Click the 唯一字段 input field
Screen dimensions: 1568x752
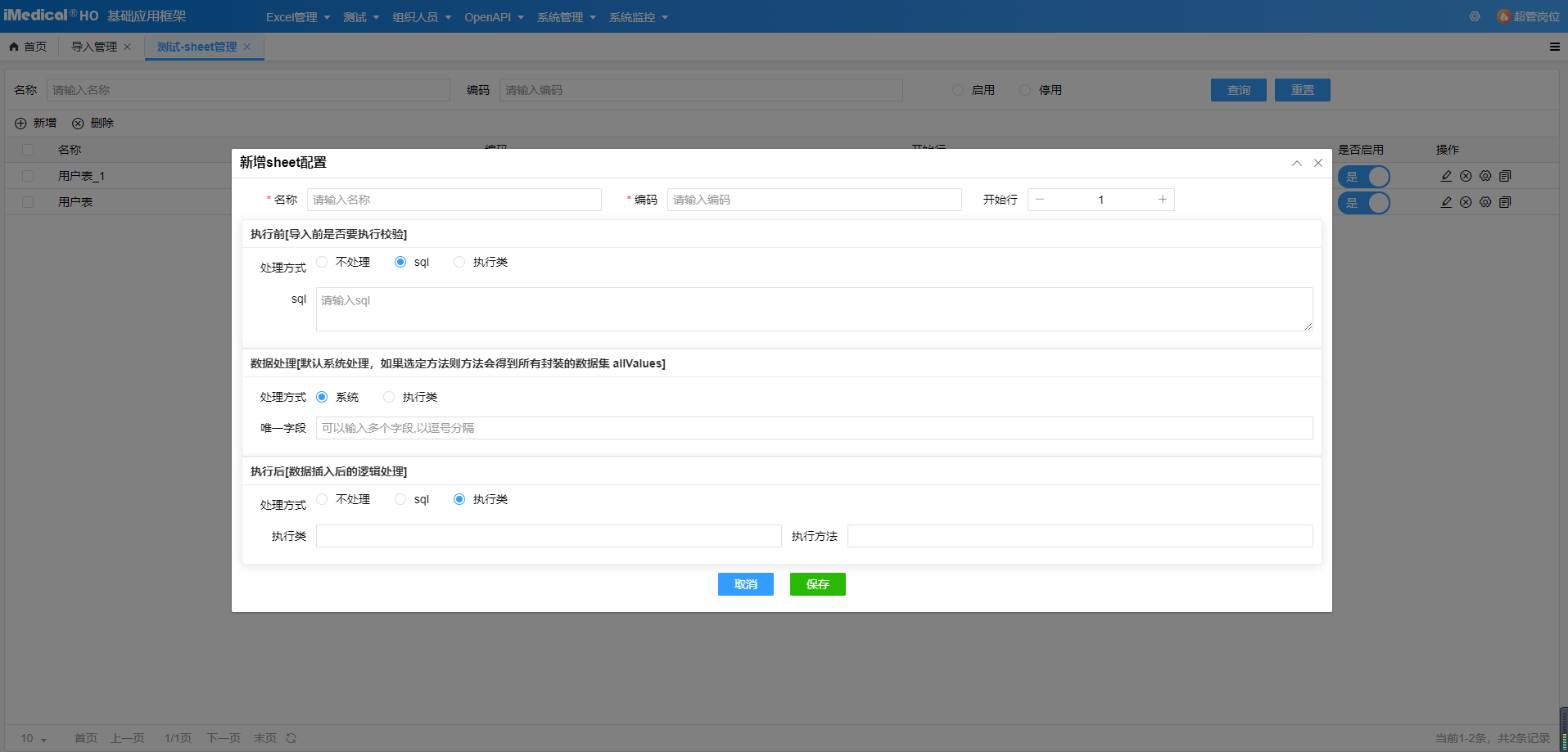pyautogui.click(x=814, y=428)
